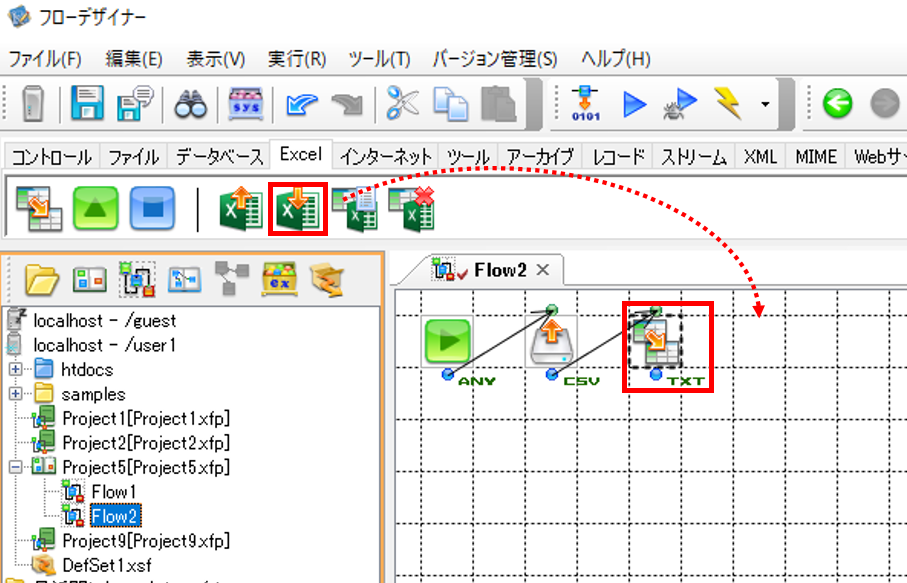The width and height of the screenshot is (907, 583).
Task: Undo the last action
Action: tap(301, 105)
